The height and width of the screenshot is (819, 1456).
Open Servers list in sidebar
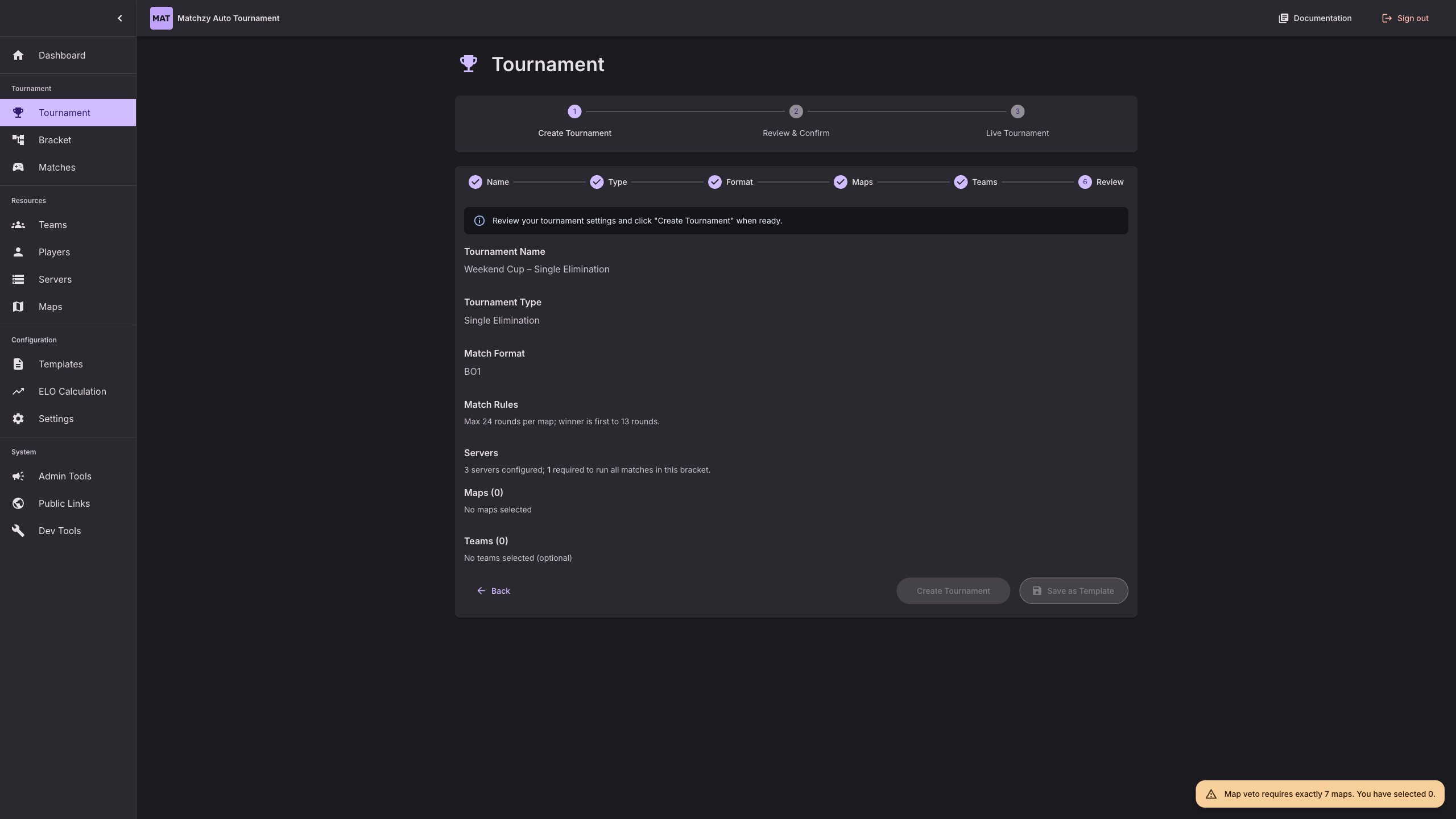tap(55, 279)
